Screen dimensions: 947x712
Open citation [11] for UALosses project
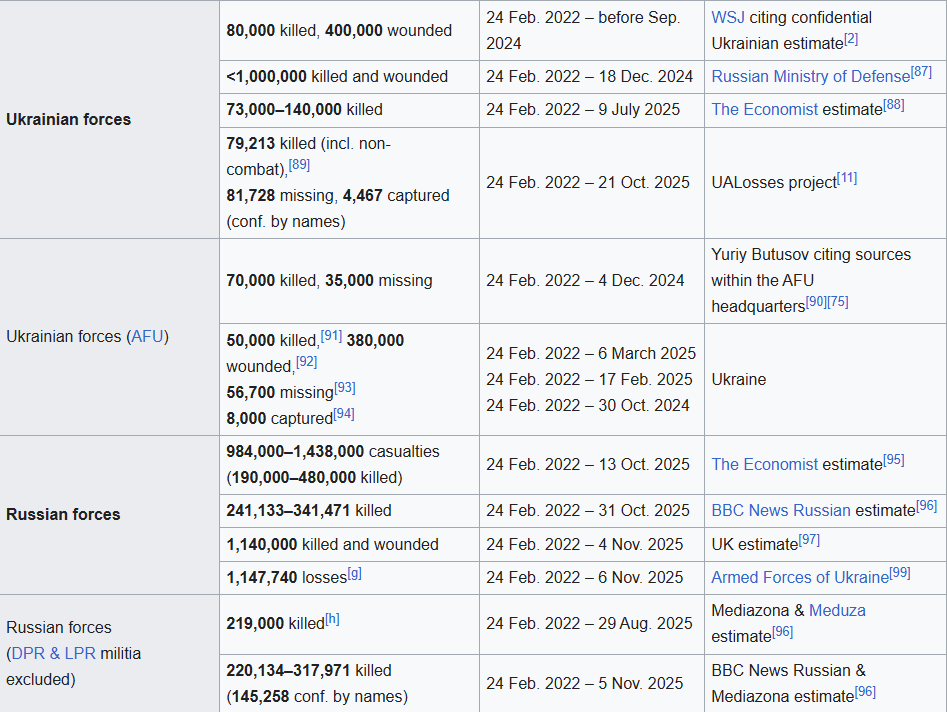click(x=847, y=178)
